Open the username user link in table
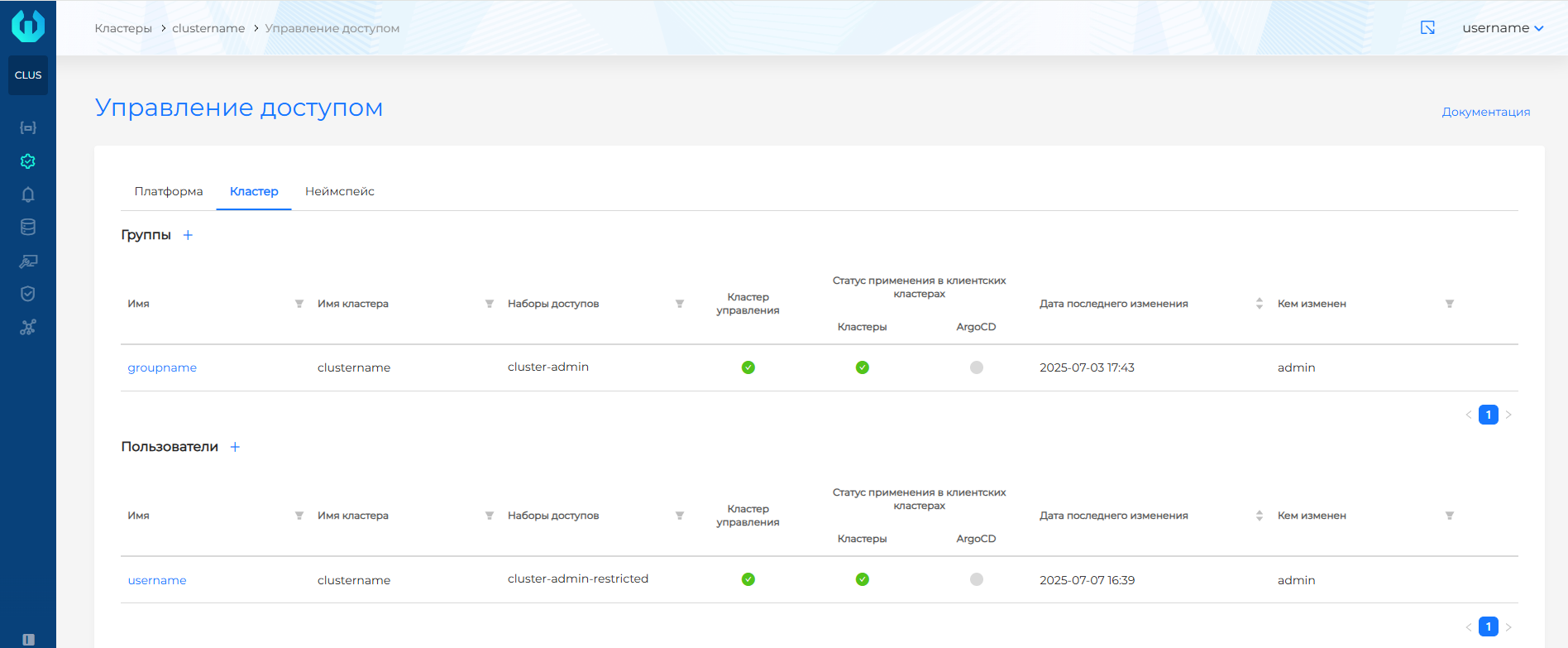Image resolution: width=1568 pixels, height=648 pixels. pyautogui.click(x=157, y=580)
